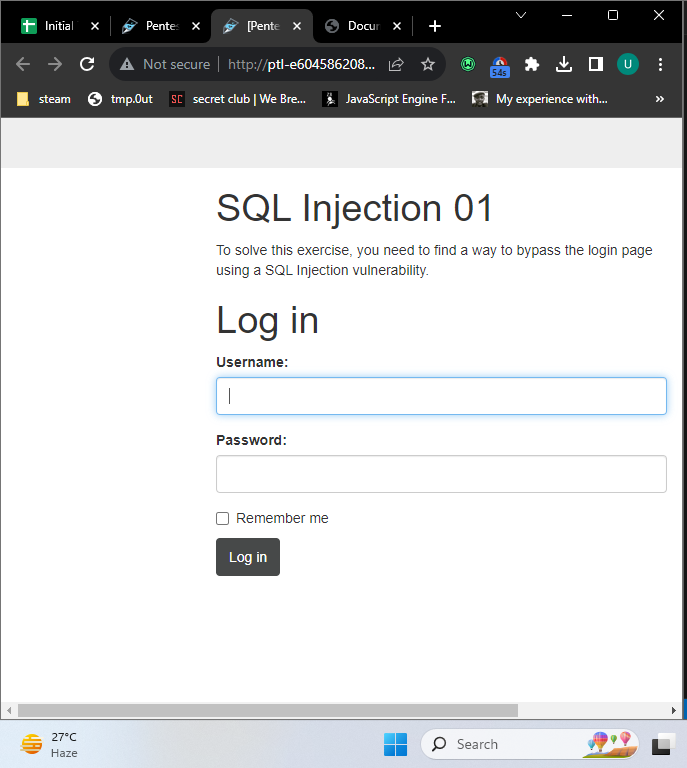Open the Downloads icon in toolbar
Screen dimensions: 687x768
point(564,64)
